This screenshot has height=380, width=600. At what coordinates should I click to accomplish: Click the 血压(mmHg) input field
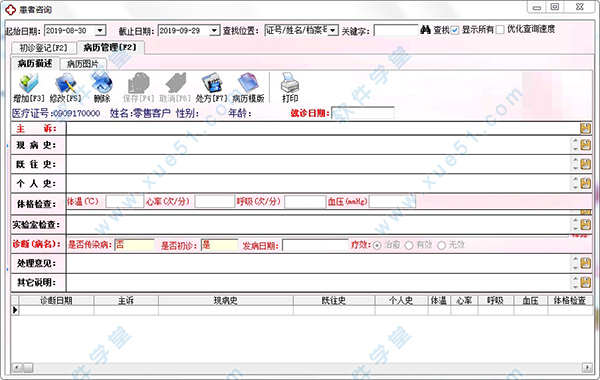click(393, 202)
